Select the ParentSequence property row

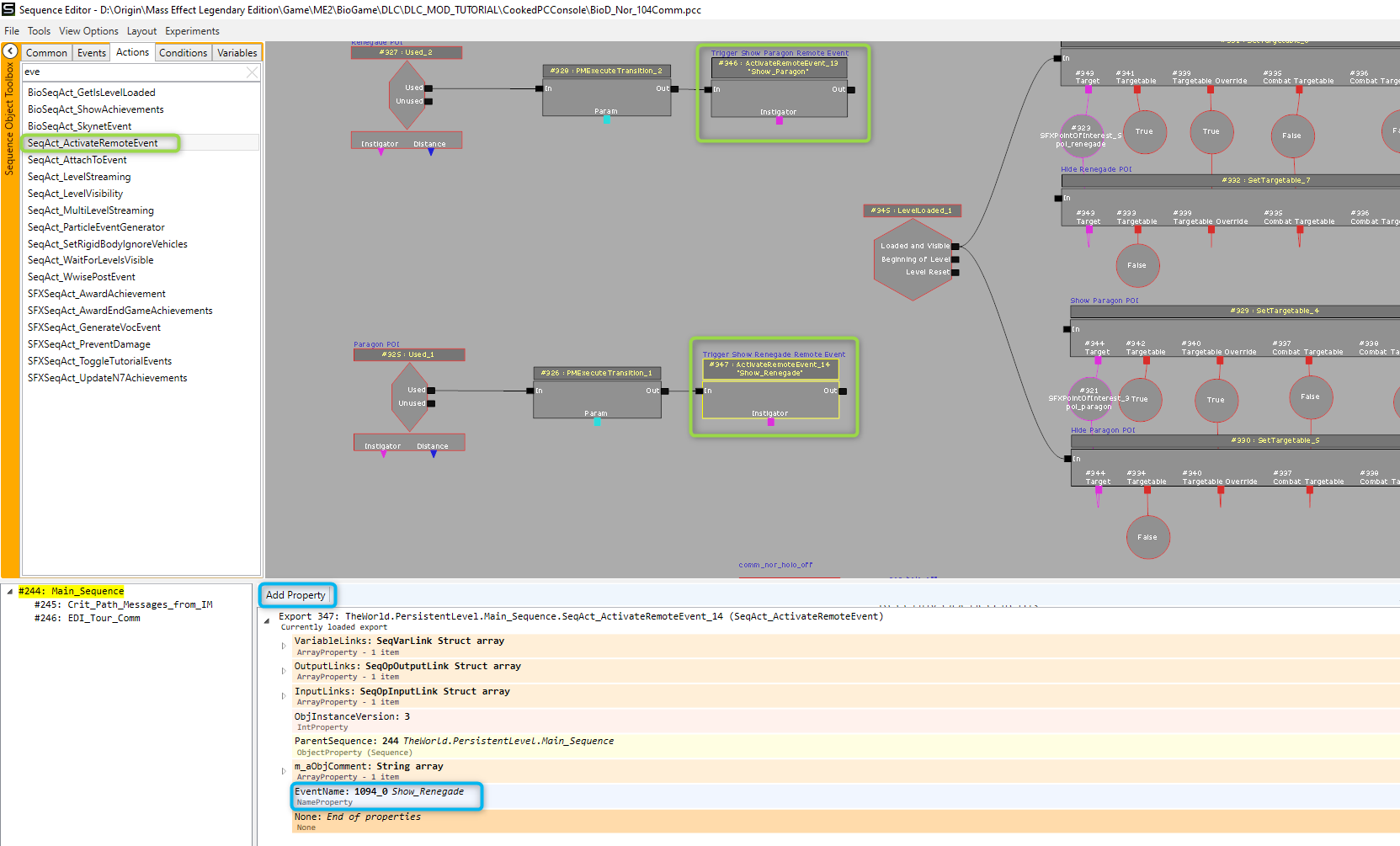click(845, 747)
